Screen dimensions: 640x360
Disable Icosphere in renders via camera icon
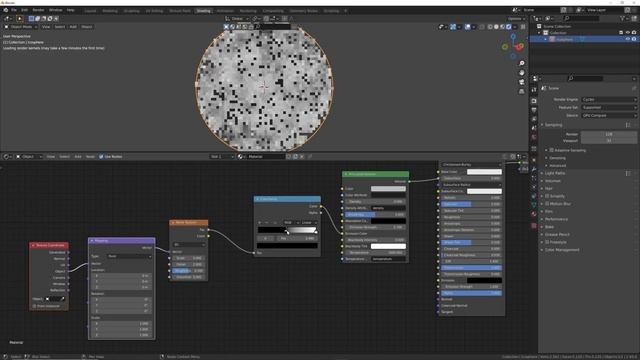coord(634,39)
